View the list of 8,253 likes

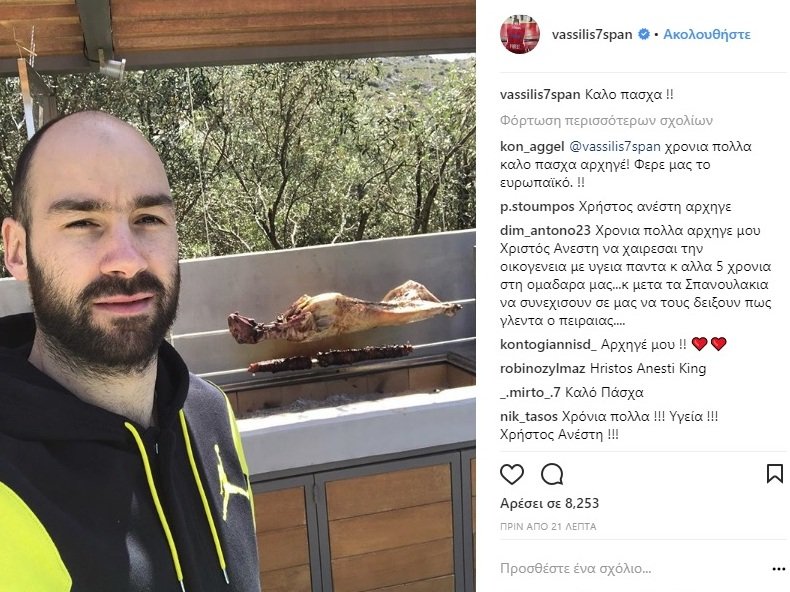(x=549, y=503)
